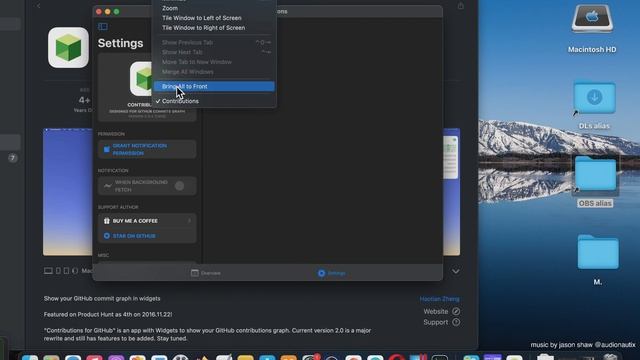Screen dimensions: 640x360
Task: Open the Support link in App Store
Action: 436,322
